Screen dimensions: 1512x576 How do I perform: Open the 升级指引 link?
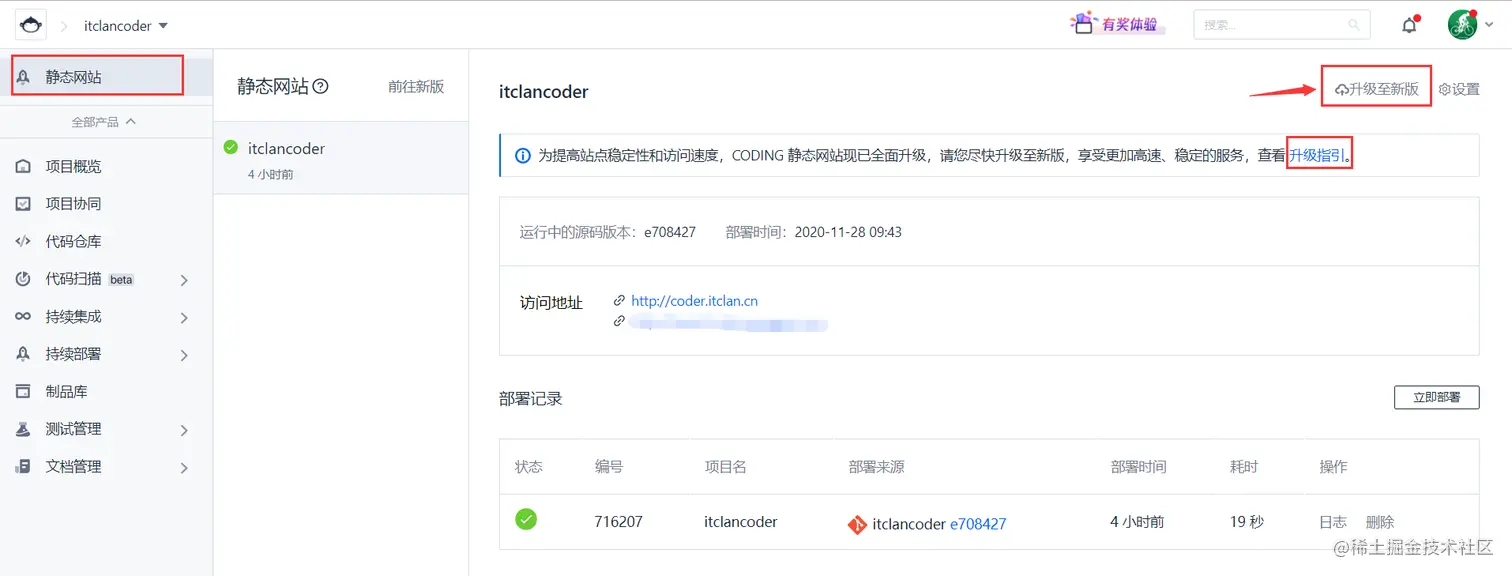coord(1317,153)
